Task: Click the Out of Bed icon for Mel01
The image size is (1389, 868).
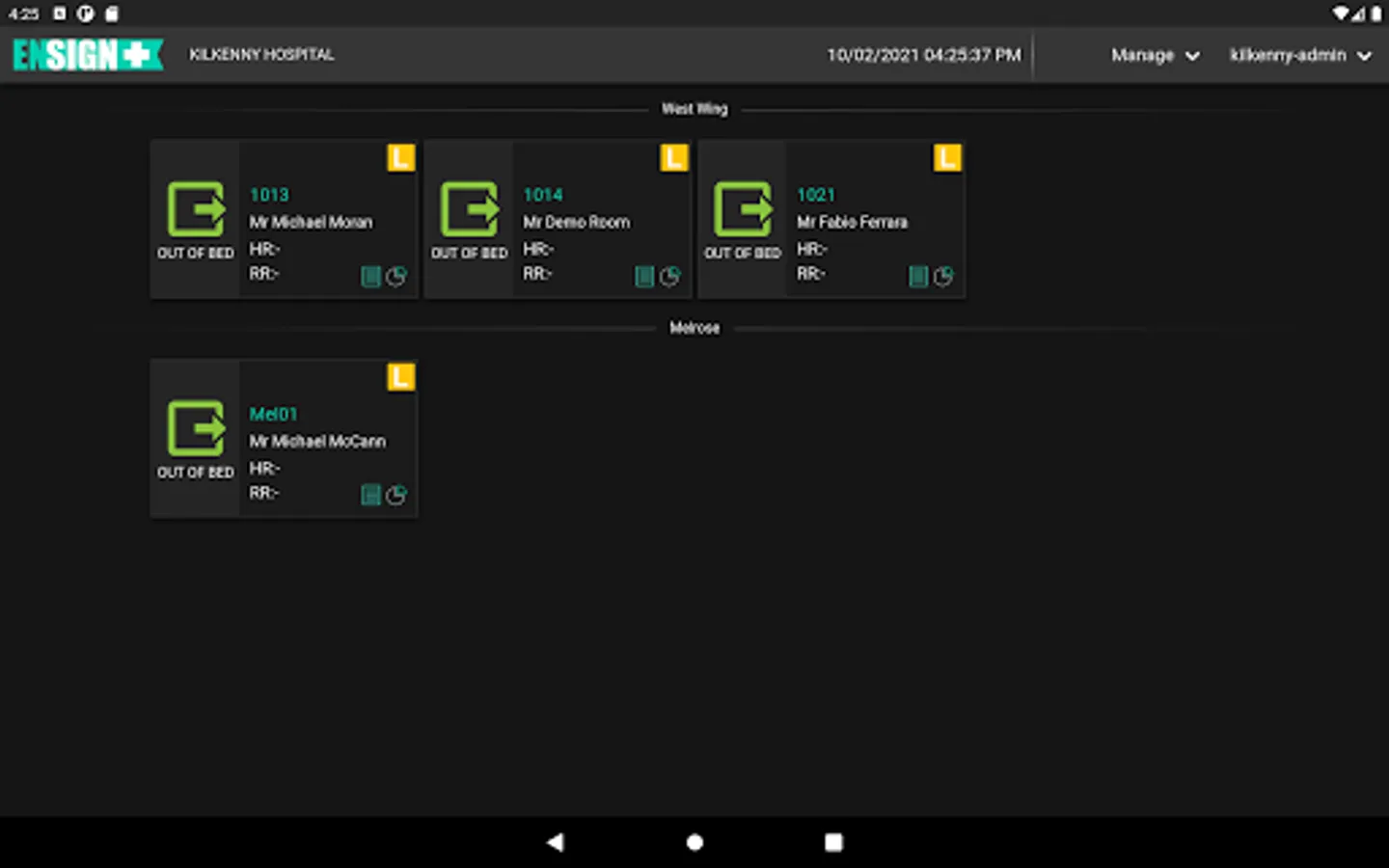Action: [196, 428]
